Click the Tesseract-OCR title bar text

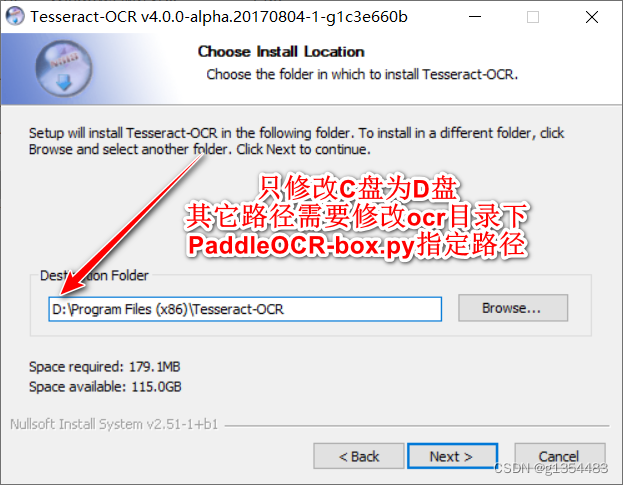[x=219, y=17]
